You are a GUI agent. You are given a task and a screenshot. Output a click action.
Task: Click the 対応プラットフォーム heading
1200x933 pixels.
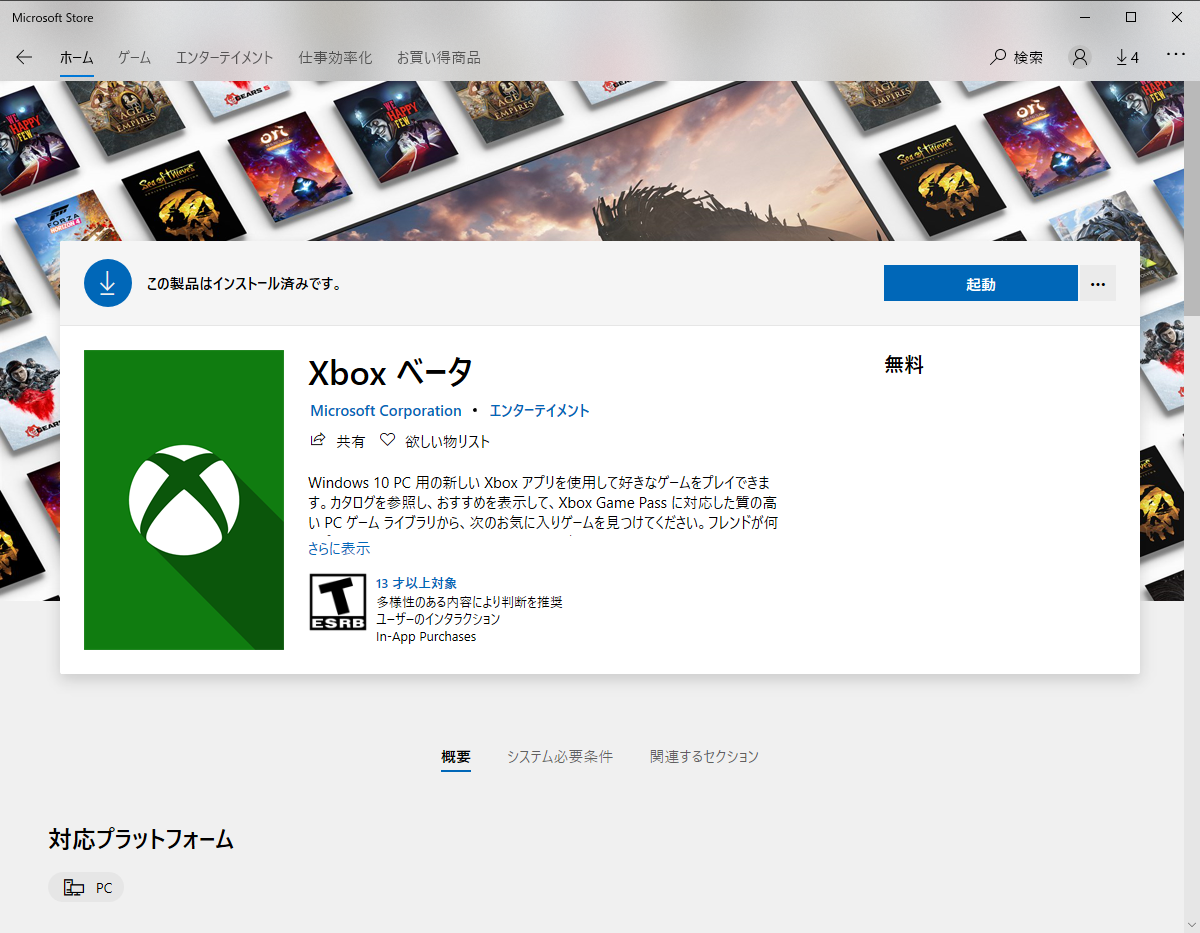(x=141, y=839)
